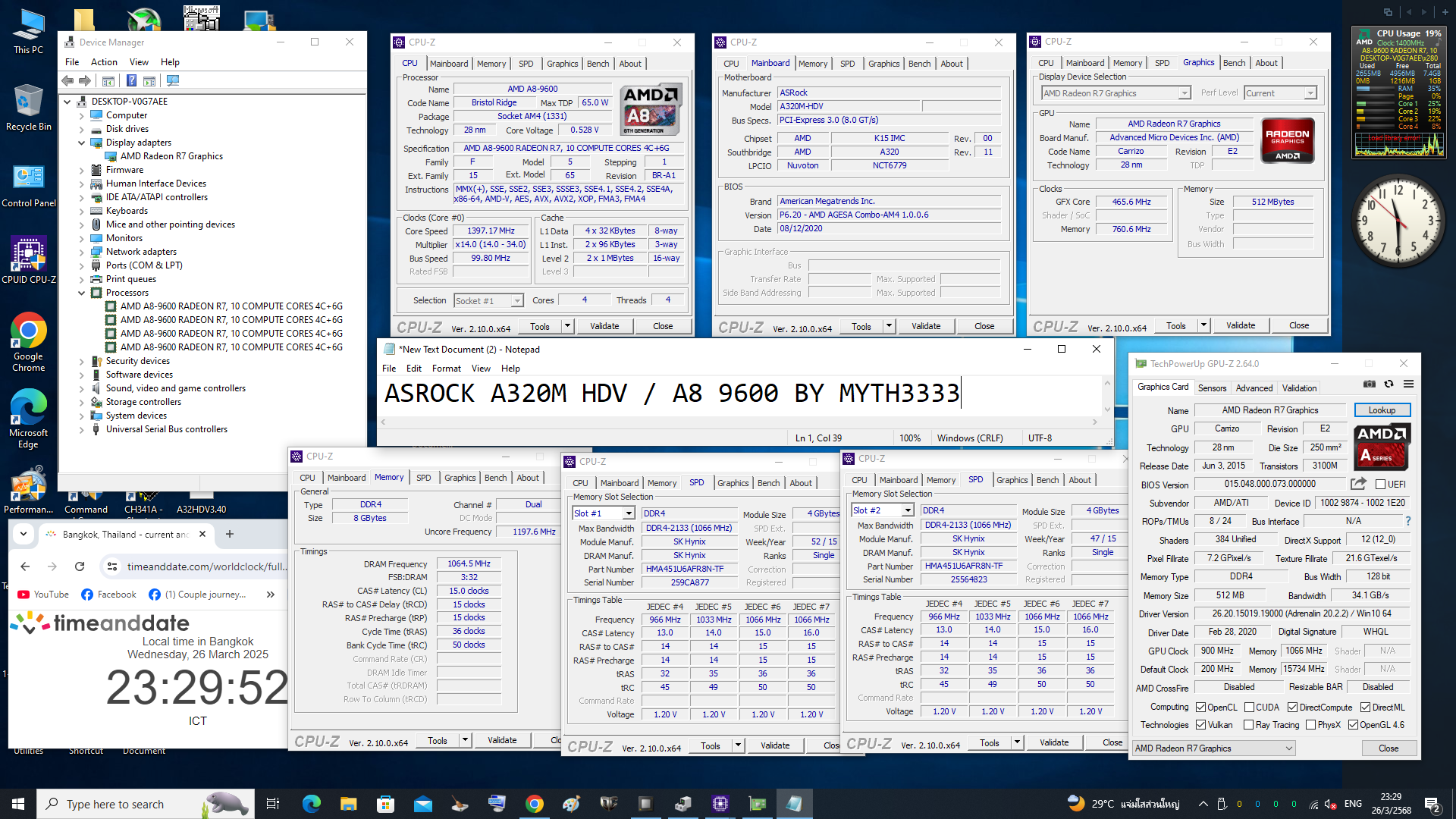Toggle DirectCompute checkbox in GPU-Z
Screen dimensions: 1456x819
click(1293, 707)
